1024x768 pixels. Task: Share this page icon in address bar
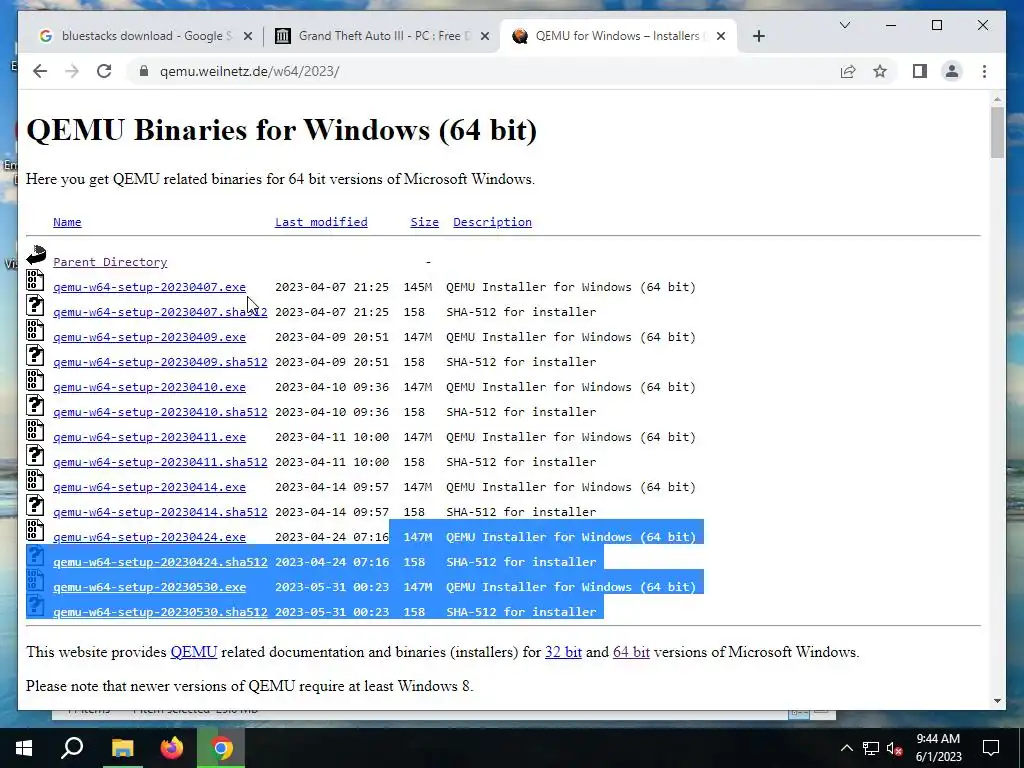848,71
